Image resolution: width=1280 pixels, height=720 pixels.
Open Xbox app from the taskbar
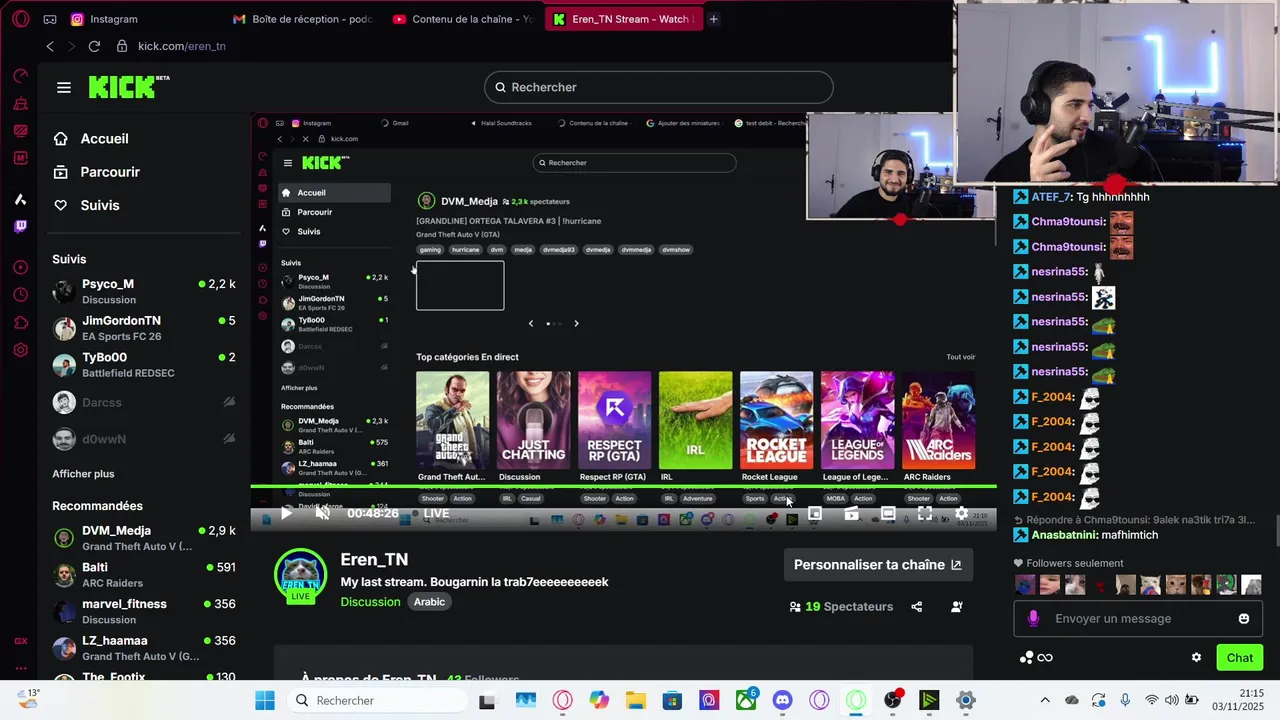(x=747, y=701)
